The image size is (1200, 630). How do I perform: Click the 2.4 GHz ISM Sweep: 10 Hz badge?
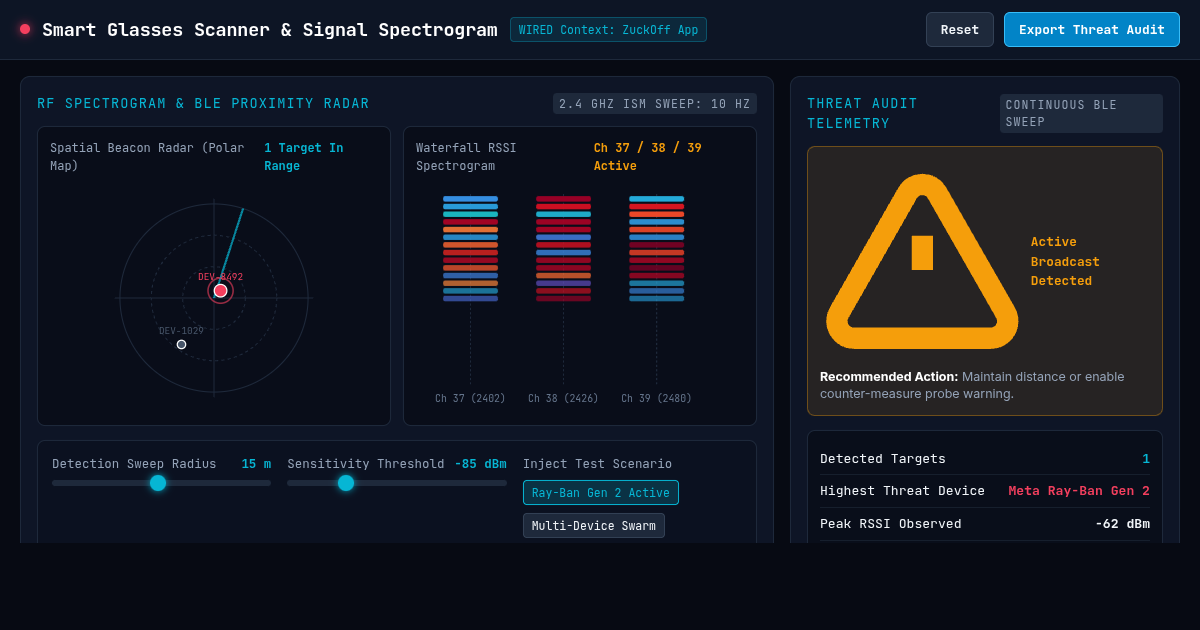point(655,104)
